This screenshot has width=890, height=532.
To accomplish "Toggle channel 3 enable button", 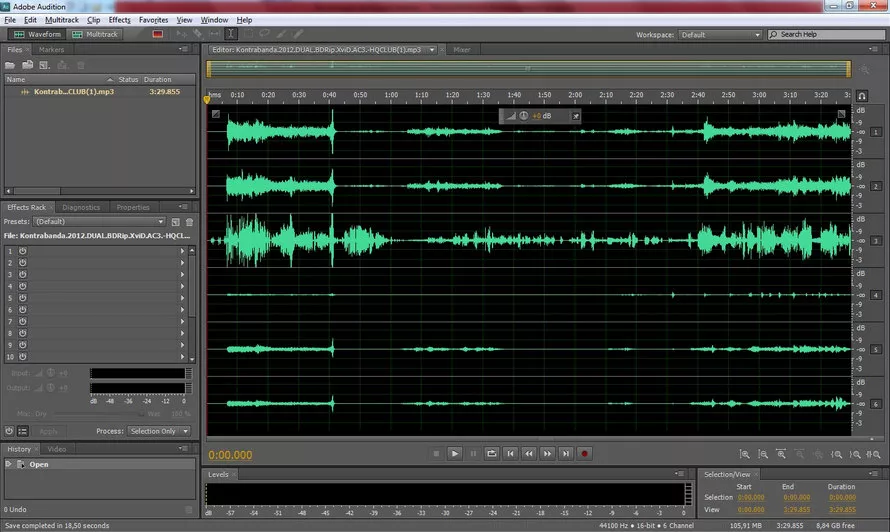I will tap(876, 241).
